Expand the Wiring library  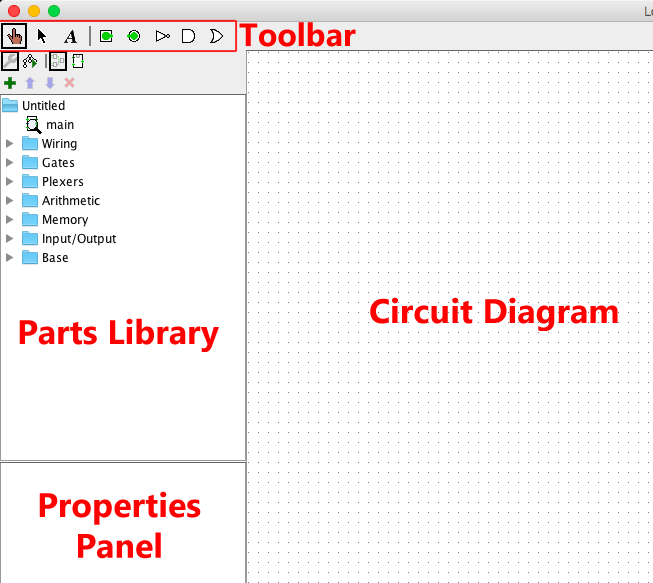point(10,144)
